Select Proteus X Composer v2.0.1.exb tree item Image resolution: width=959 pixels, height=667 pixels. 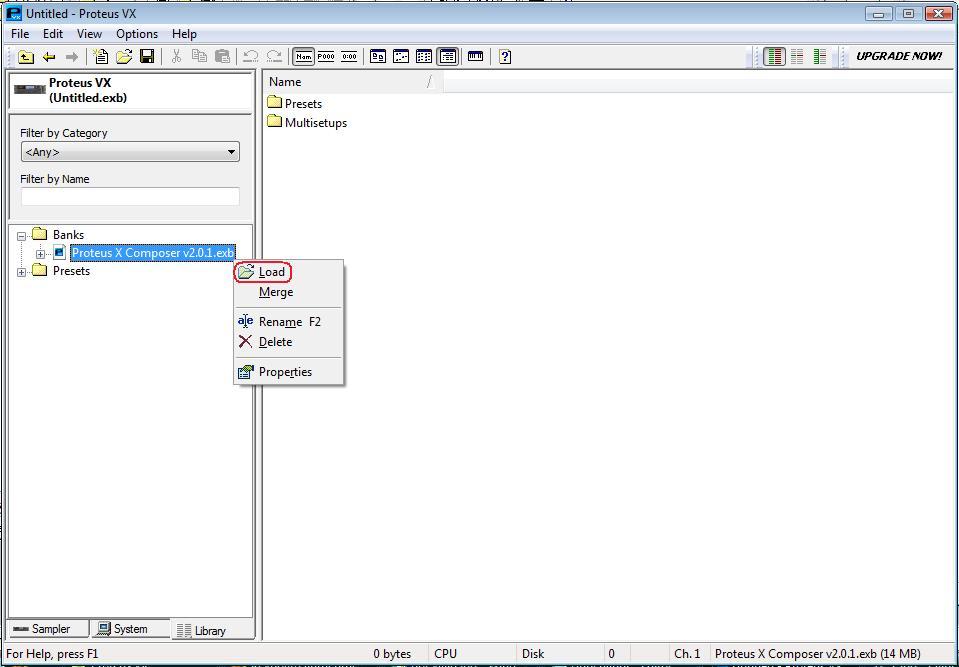(x=153, y=252)
